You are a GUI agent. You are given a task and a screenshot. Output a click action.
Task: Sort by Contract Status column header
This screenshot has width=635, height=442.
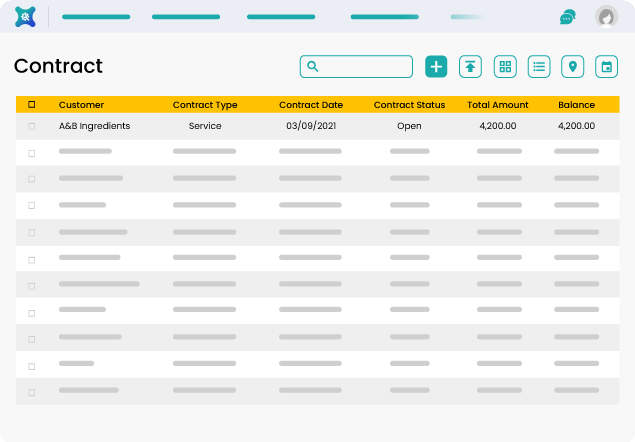(x=409, y=105)
